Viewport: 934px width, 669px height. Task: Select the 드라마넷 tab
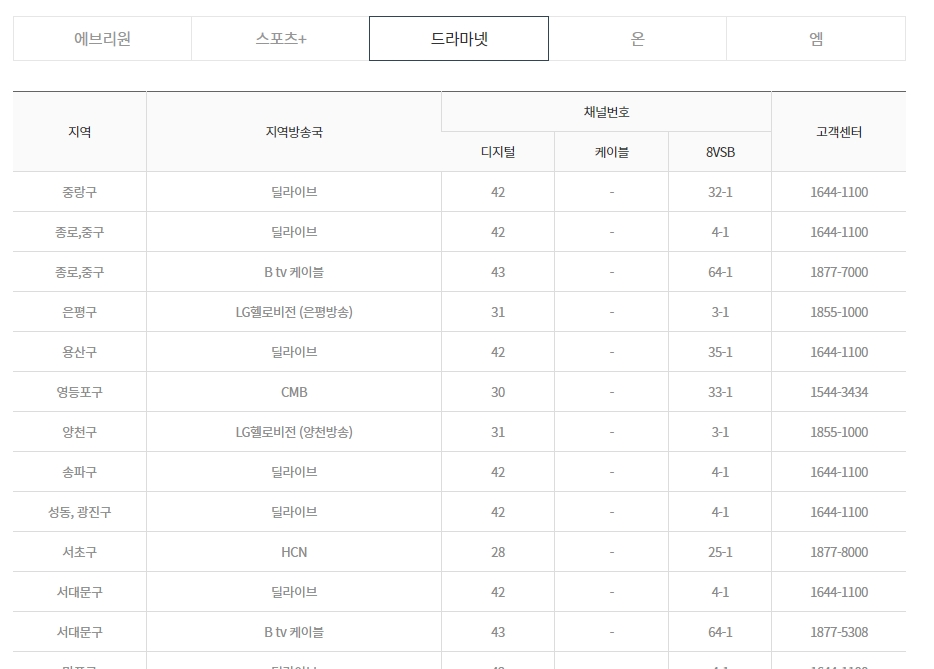[x=458, y=38]
